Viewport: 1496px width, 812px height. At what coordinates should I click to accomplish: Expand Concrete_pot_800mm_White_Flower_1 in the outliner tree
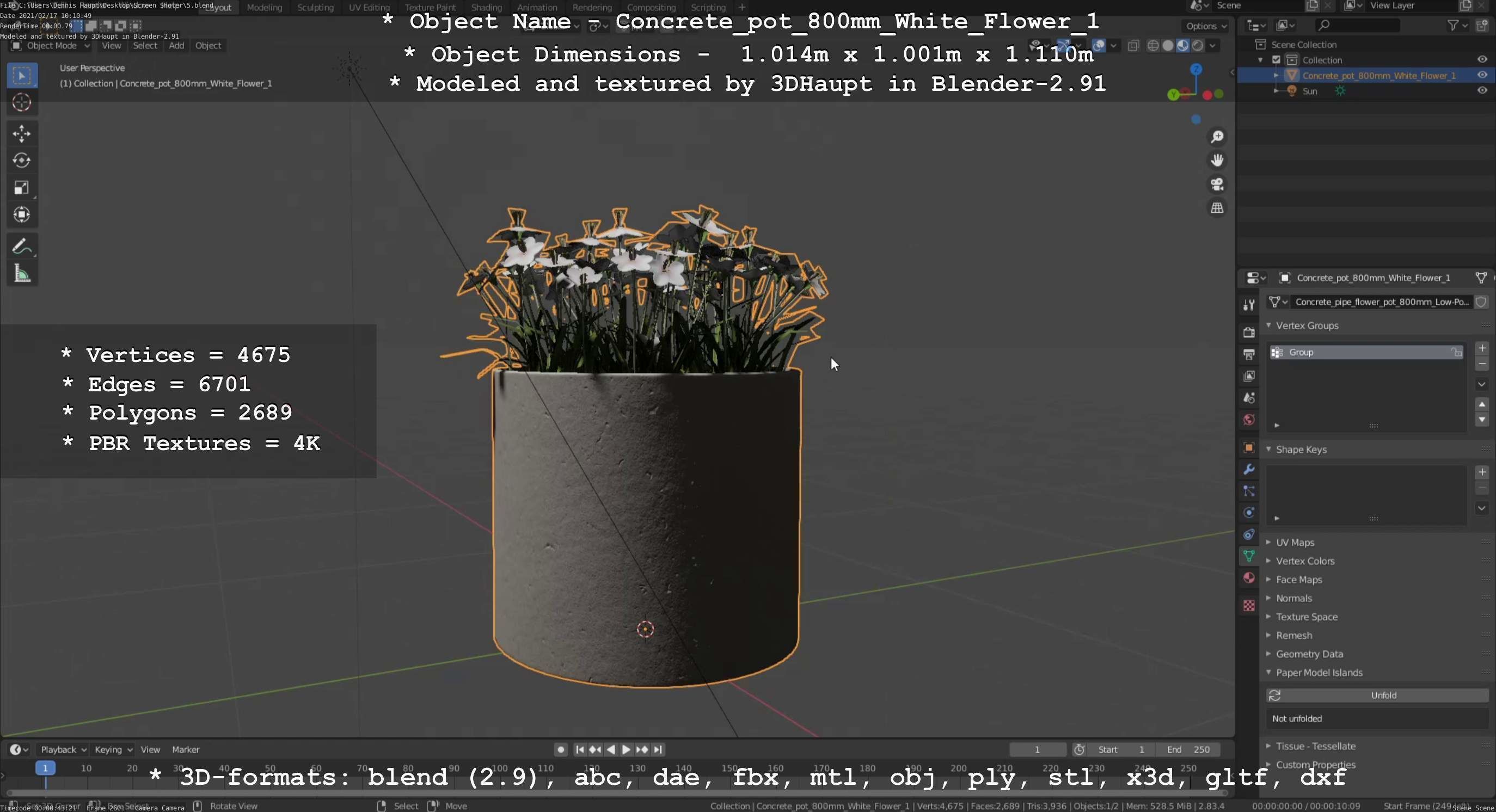click(1276, 76)
